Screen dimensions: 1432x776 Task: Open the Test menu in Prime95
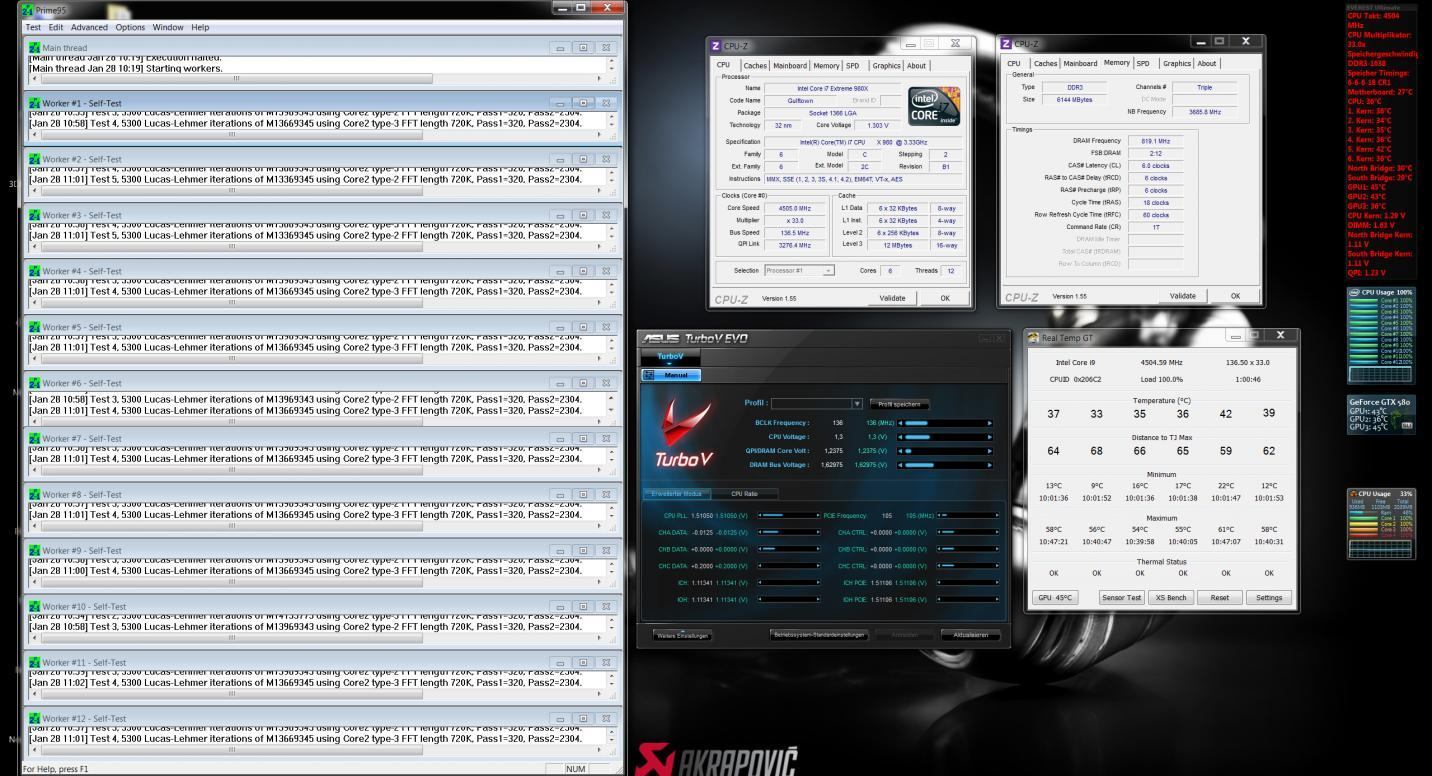35,27
